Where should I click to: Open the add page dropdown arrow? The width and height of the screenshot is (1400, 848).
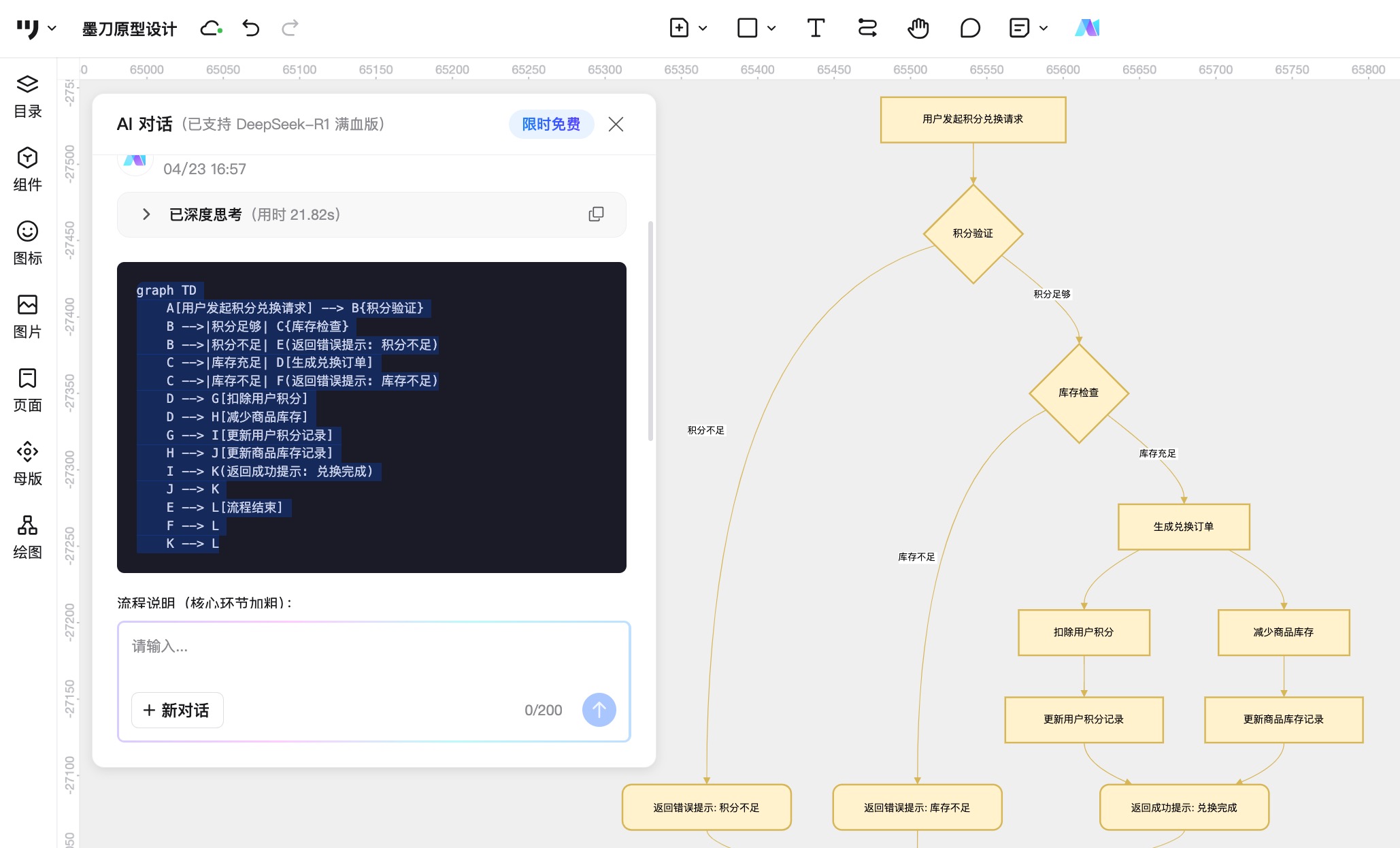point(703,29)
